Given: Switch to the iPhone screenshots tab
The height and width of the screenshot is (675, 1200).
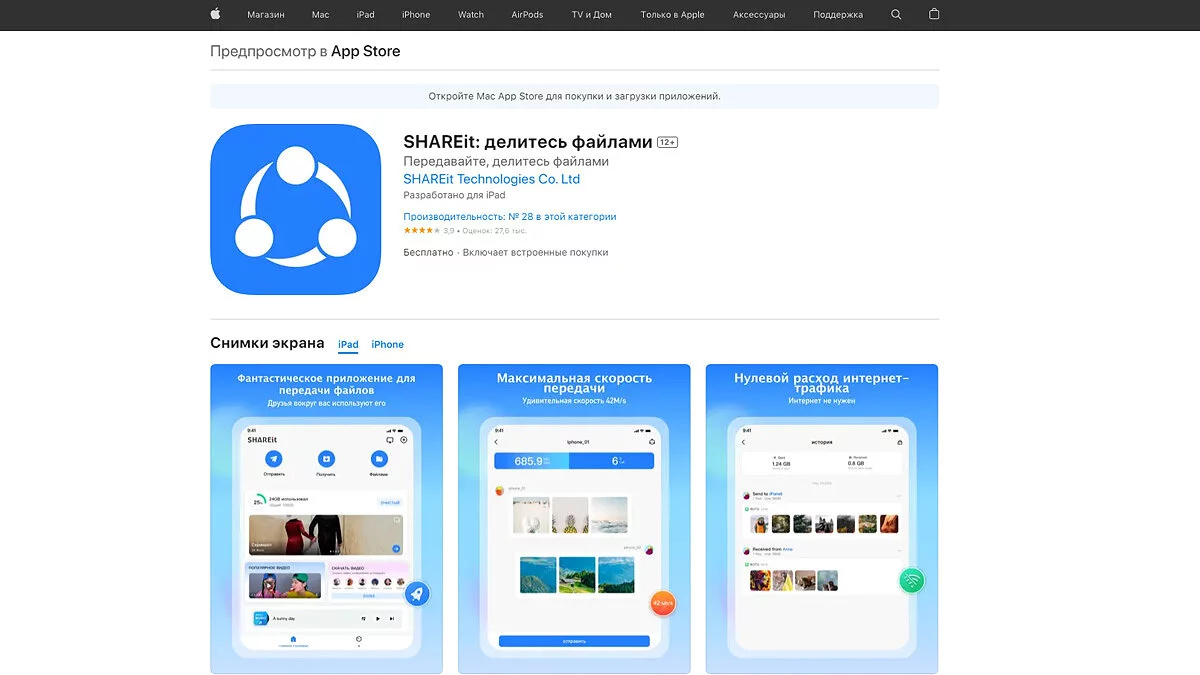Looking at the screenshot, I should [387, 345].
